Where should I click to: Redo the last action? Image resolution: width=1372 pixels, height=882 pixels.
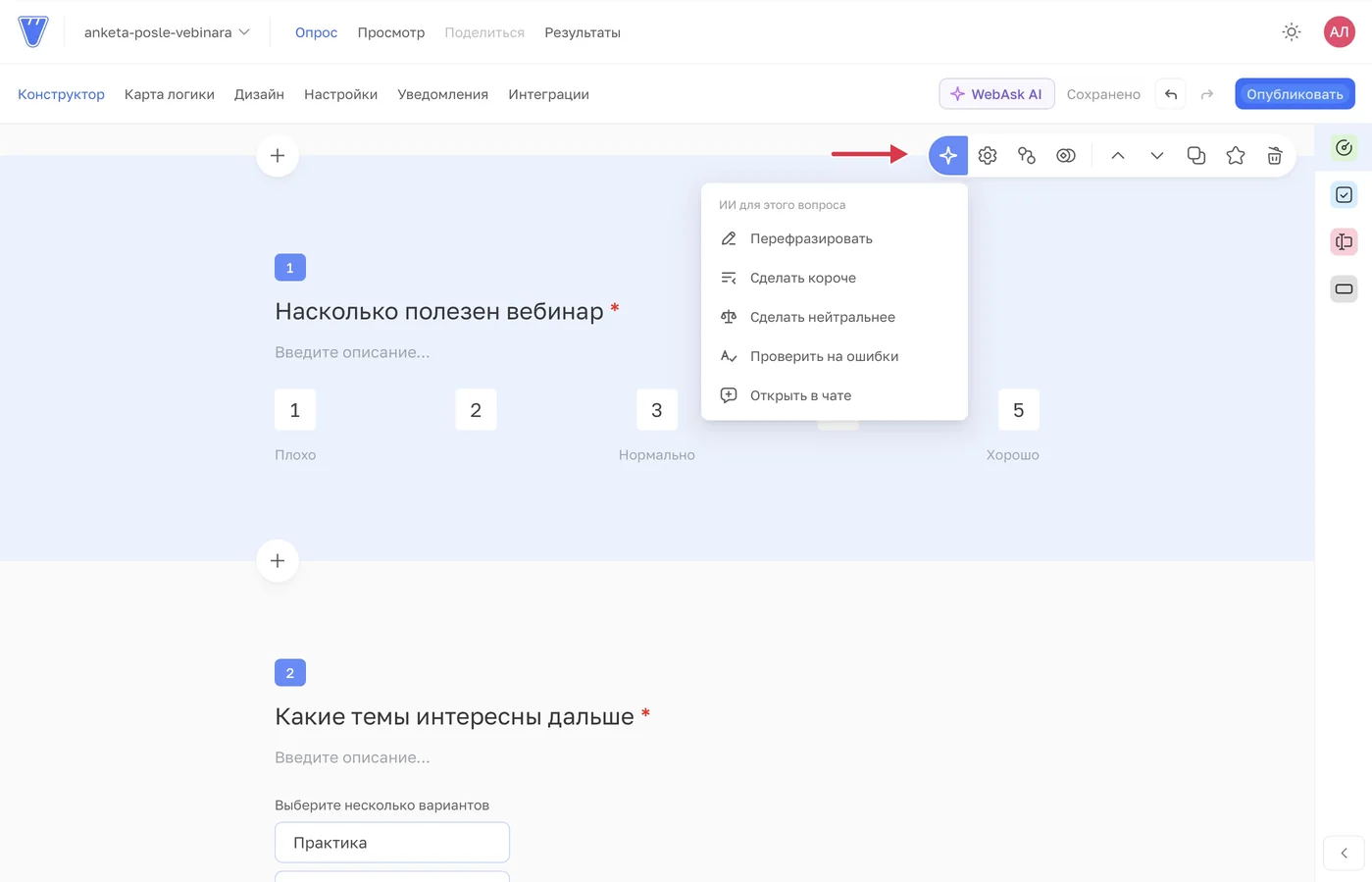[1207, 94]
